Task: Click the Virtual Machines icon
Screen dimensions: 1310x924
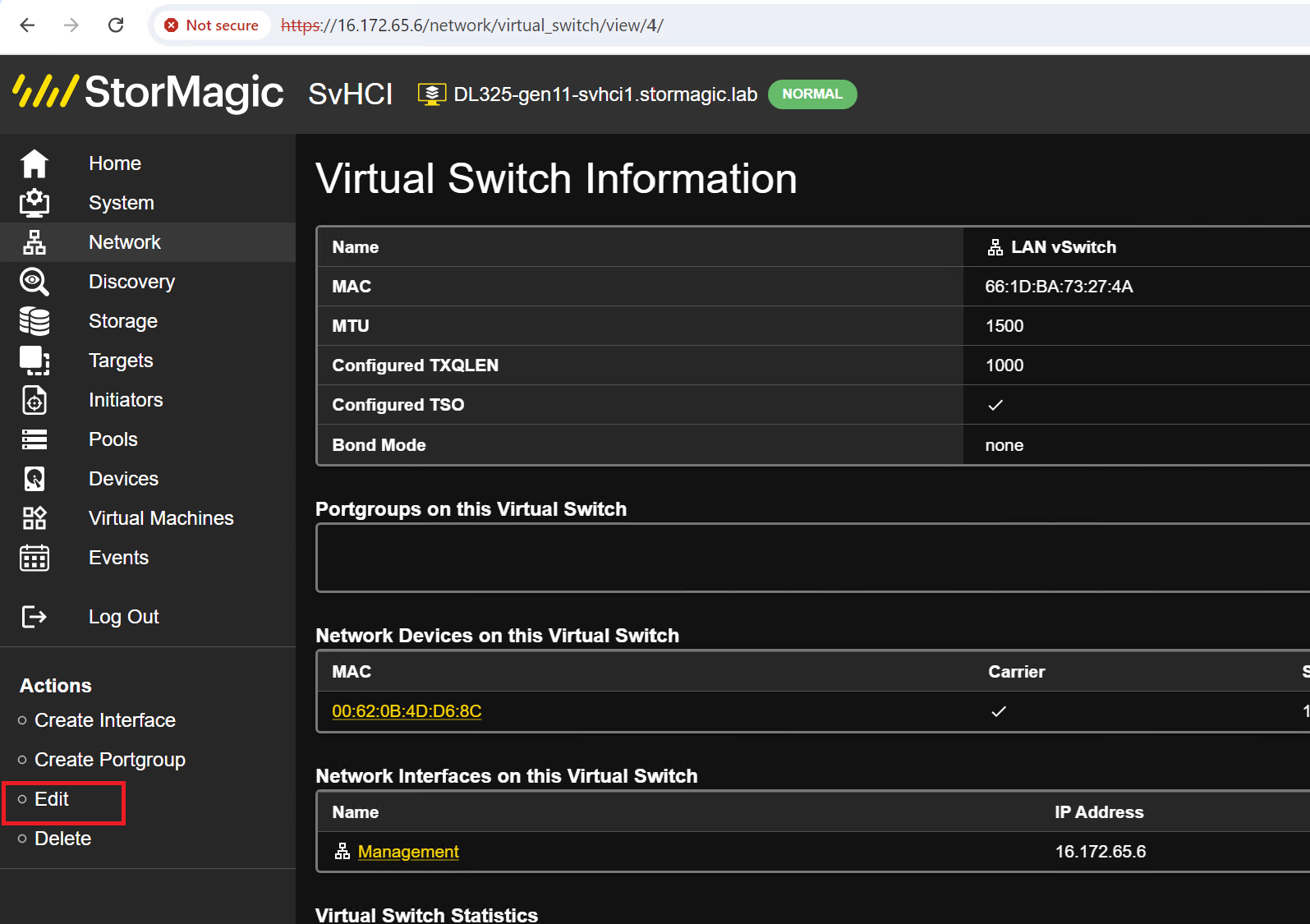Action: [x=34, y=518]
